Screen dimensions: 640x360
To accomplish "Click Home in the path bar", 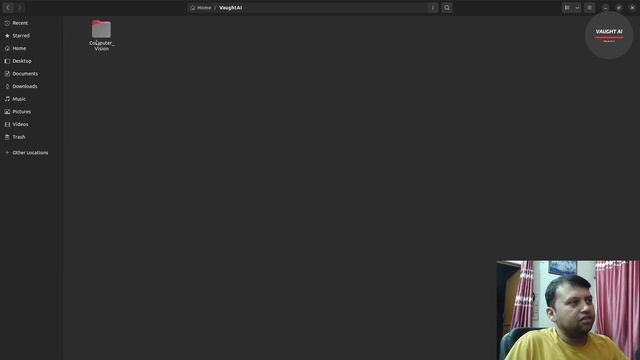I will point(201,8).
